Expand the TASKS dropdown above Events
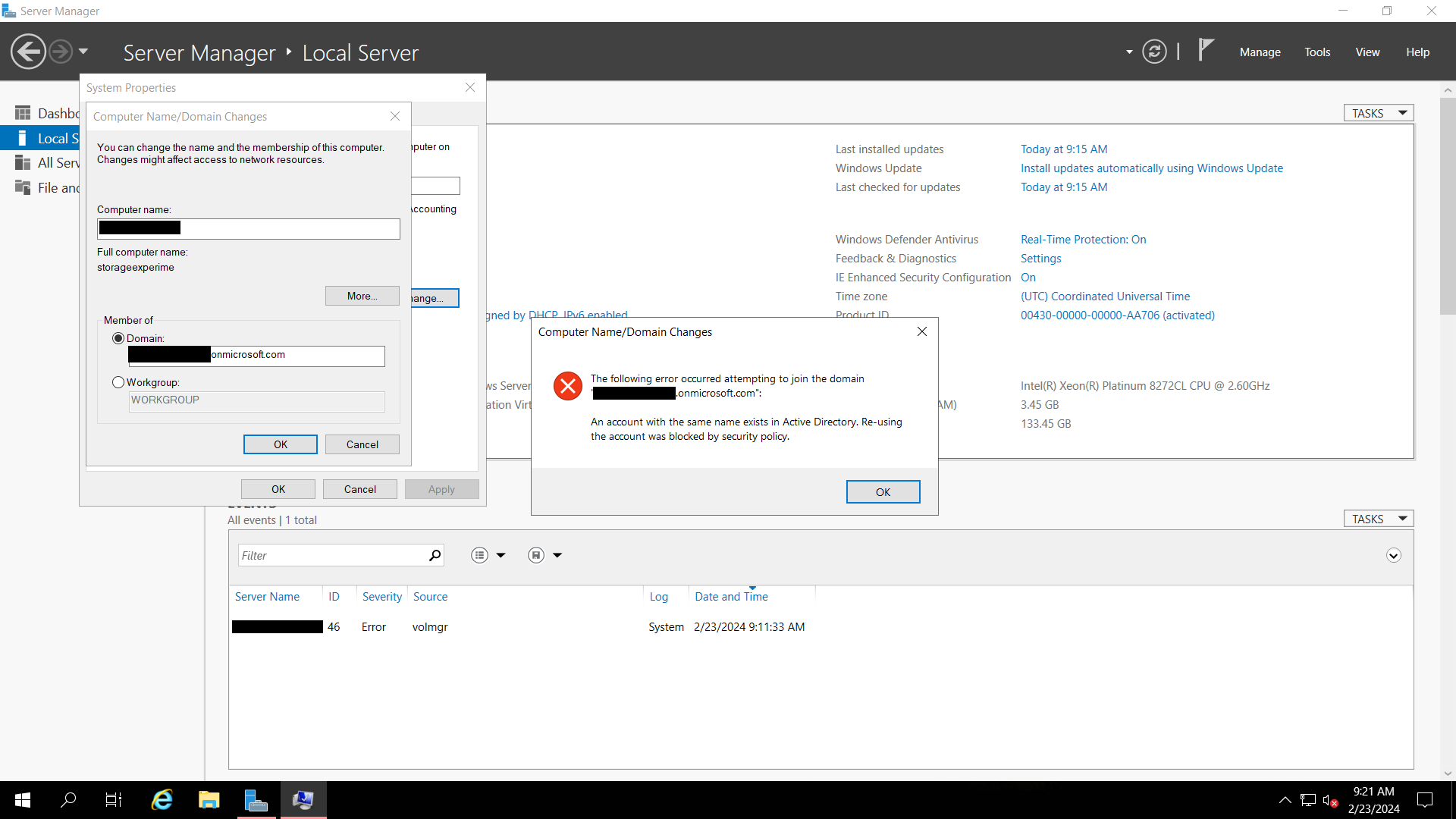This screenshot has height=819, width=1456. pos(1377,518)
